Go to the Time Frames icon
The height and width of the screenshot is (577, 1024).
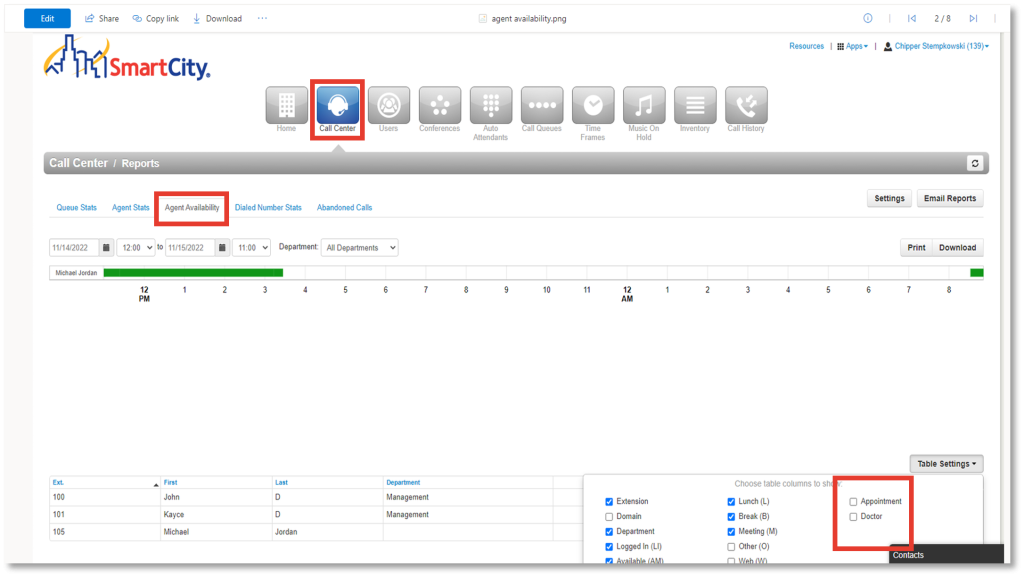pos(592,106)
